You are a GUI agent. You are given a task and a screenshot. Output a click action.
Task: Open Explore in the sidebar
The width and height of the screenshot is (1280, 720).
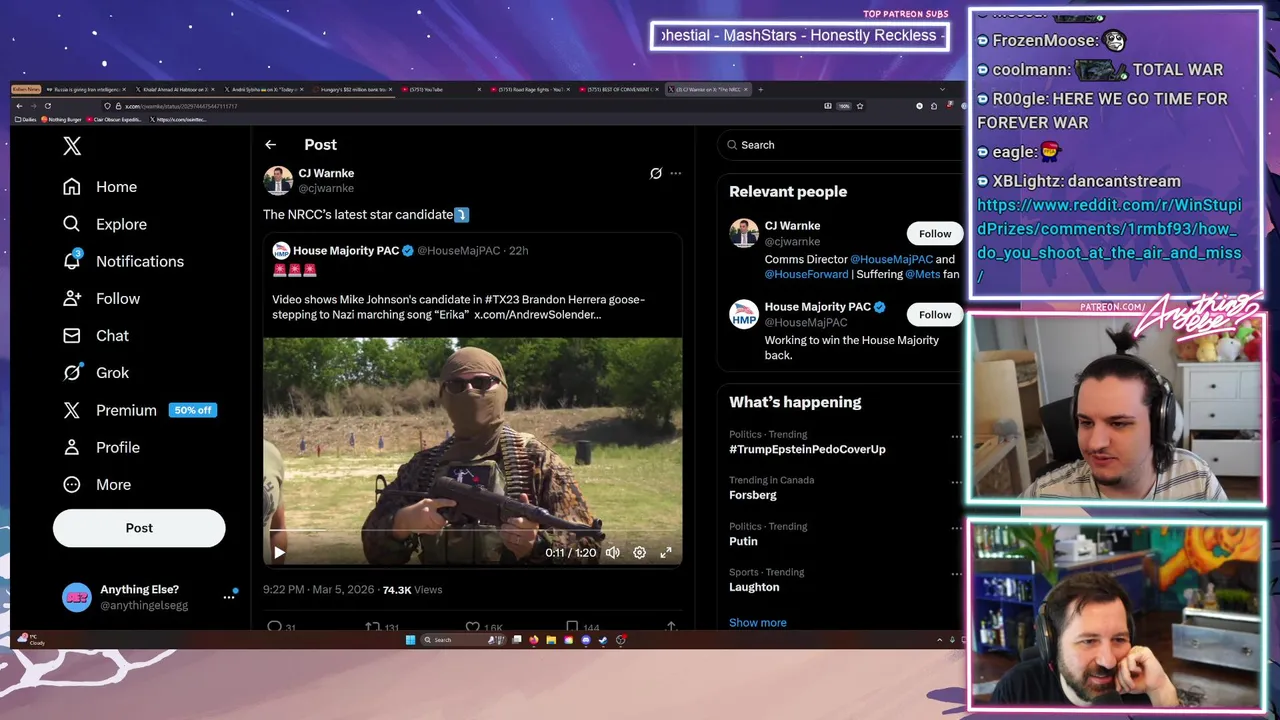pyautogui.click(x=105, y=224)
